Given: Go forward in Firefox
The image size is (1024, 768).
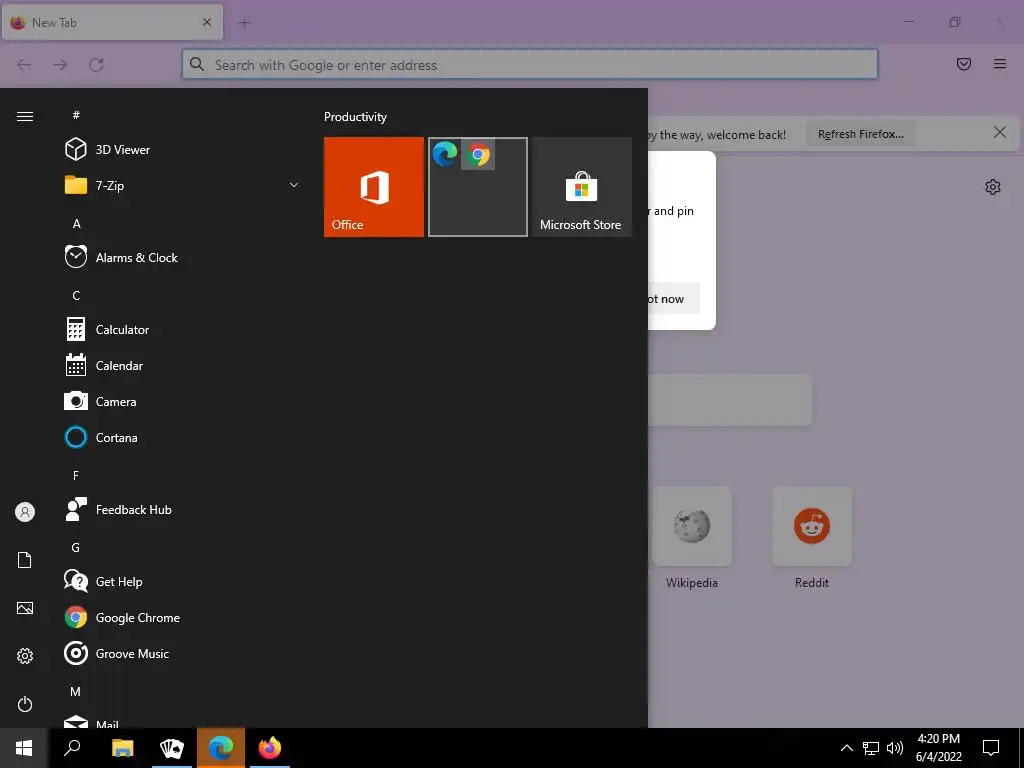Looking at the screenshot, I should [x=60, y=65].
